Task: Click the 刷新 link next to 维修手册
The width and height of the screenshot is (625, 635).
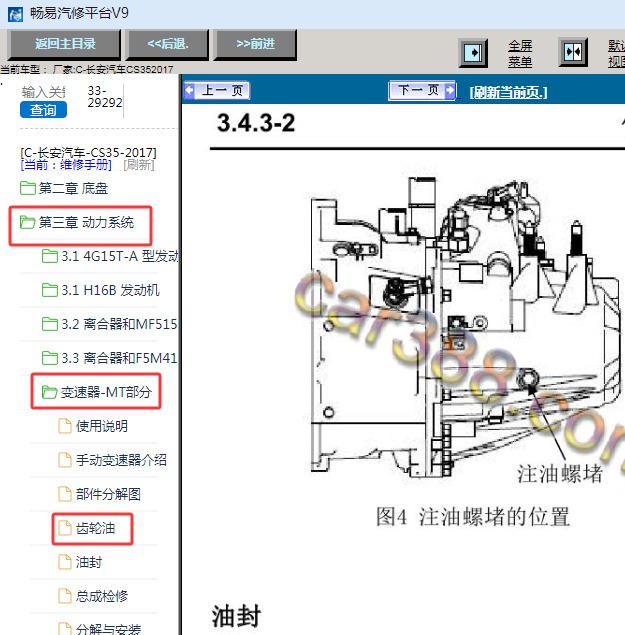Action: (x=139, y=165)
